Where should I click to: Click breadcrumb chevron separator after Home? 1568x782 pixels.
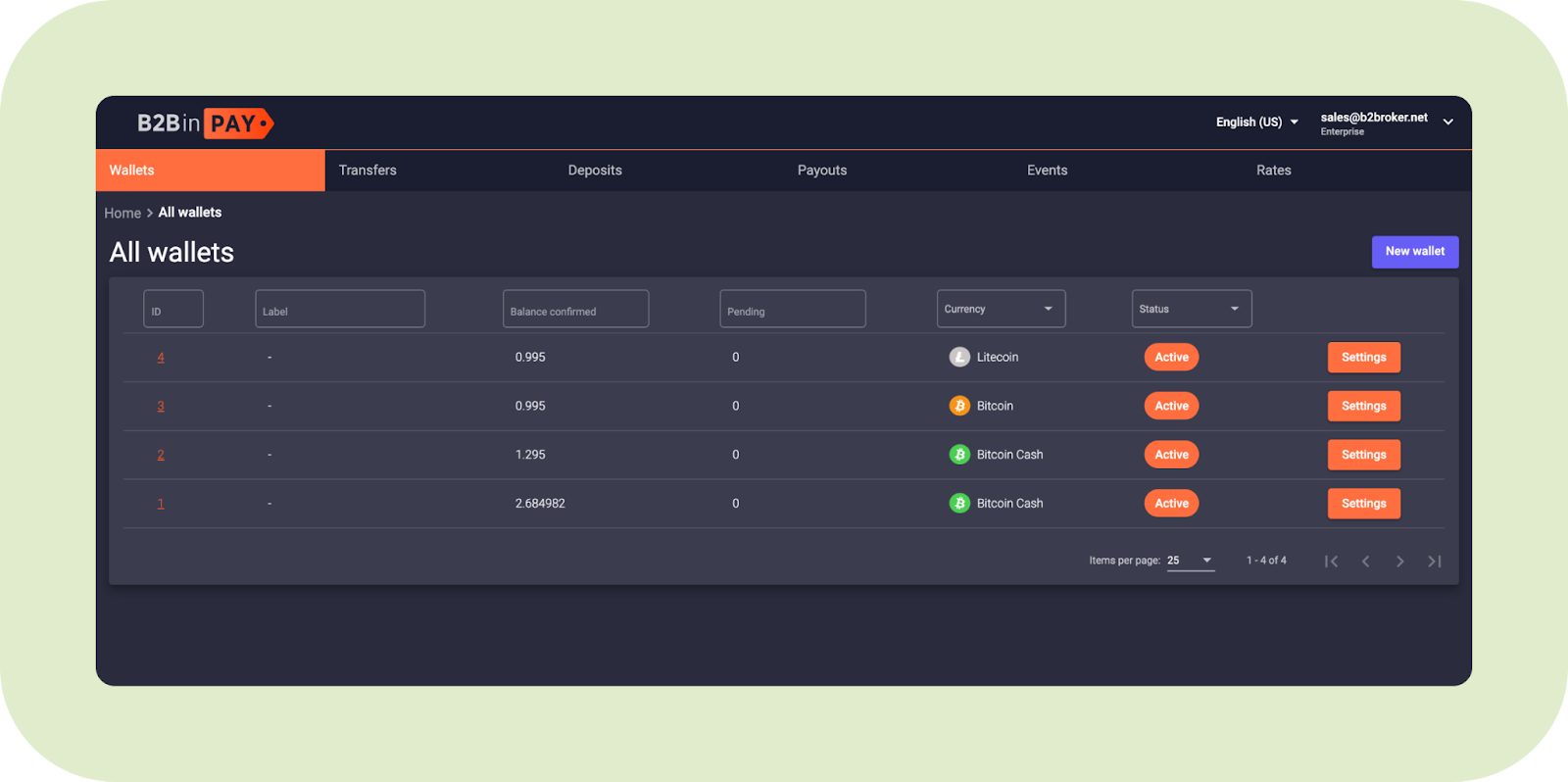[150, 213]
